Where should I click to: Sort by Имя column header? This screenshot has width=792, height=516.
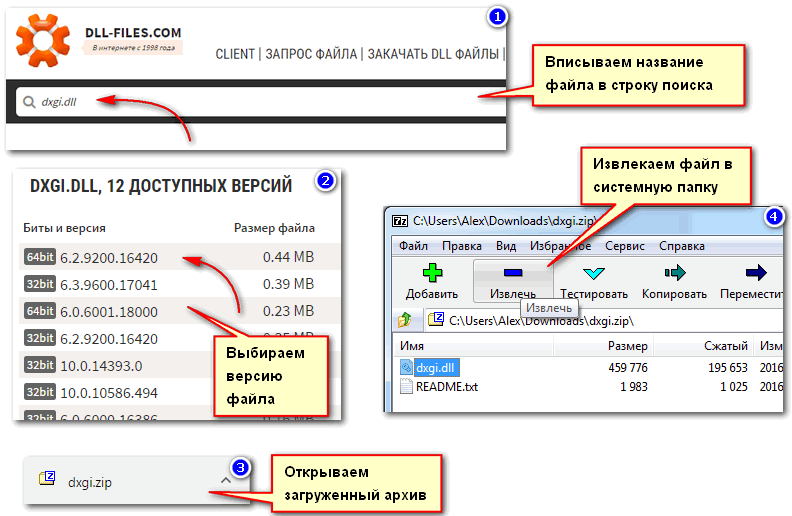pos(412,346)
